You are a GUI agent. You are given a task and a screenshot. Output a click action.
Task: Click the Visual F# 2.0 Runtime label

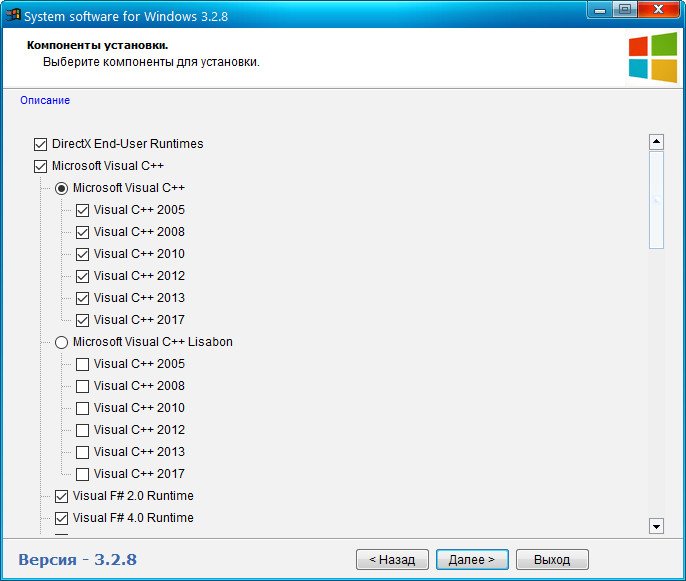133,496
